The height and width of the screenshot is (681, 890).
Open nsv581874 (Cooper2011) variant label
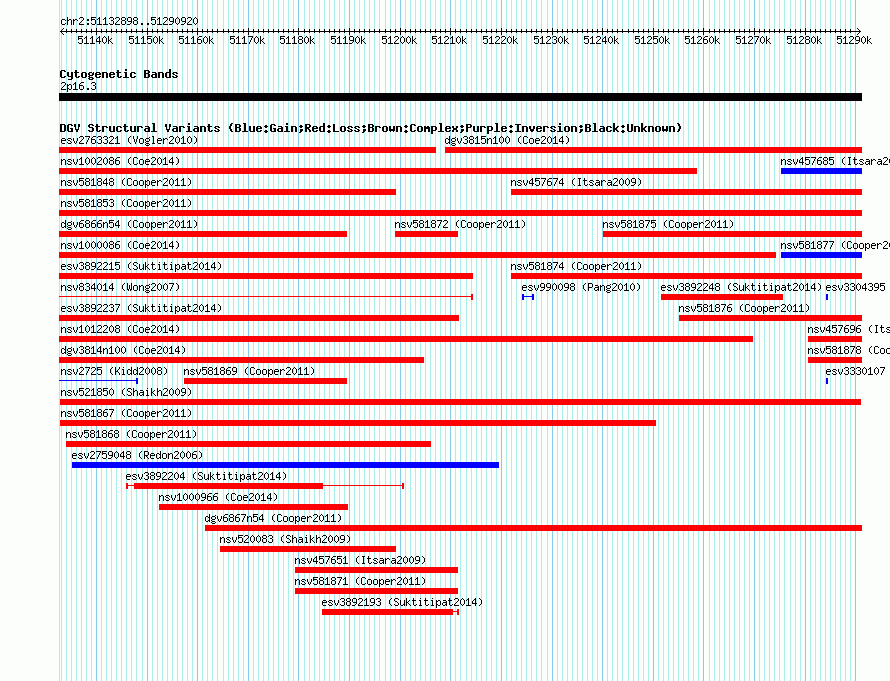pyautogui.click(x=576, y=266)
